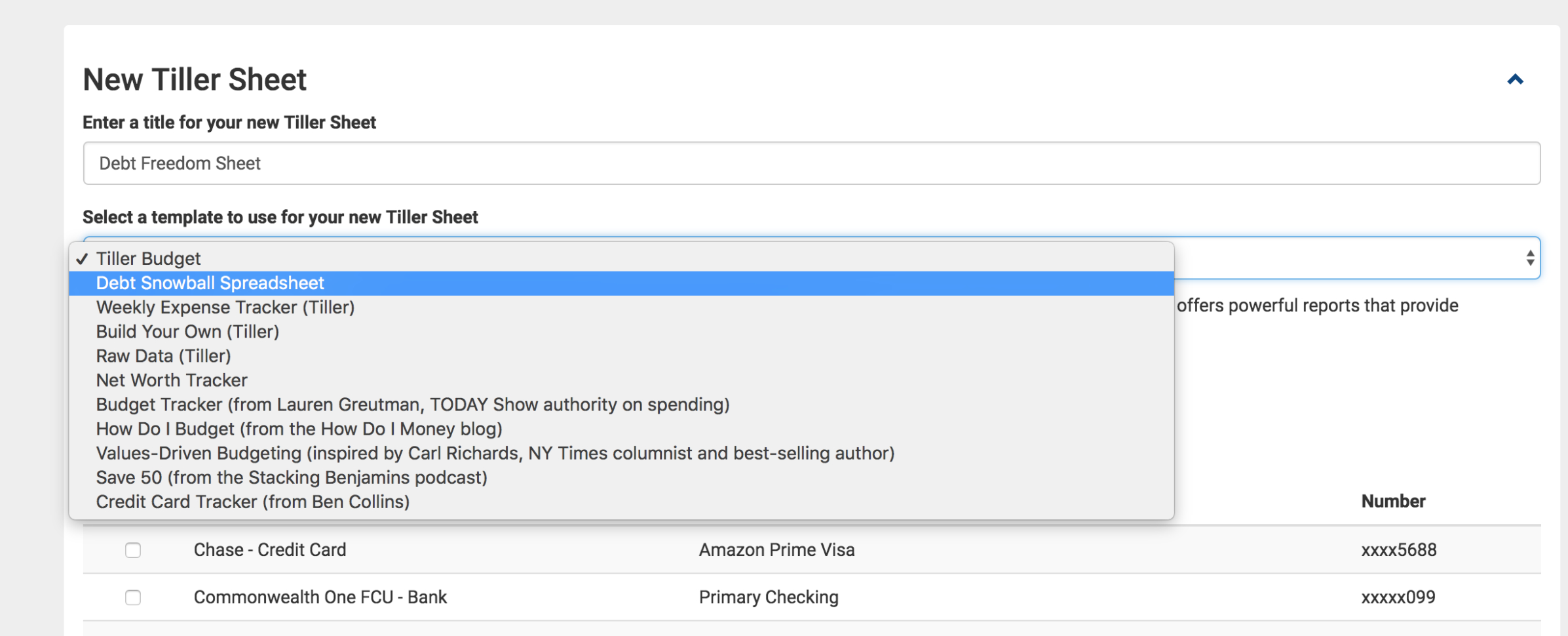
Task: Select the Tiller Budget template option
Action: (x=148, y=258)
